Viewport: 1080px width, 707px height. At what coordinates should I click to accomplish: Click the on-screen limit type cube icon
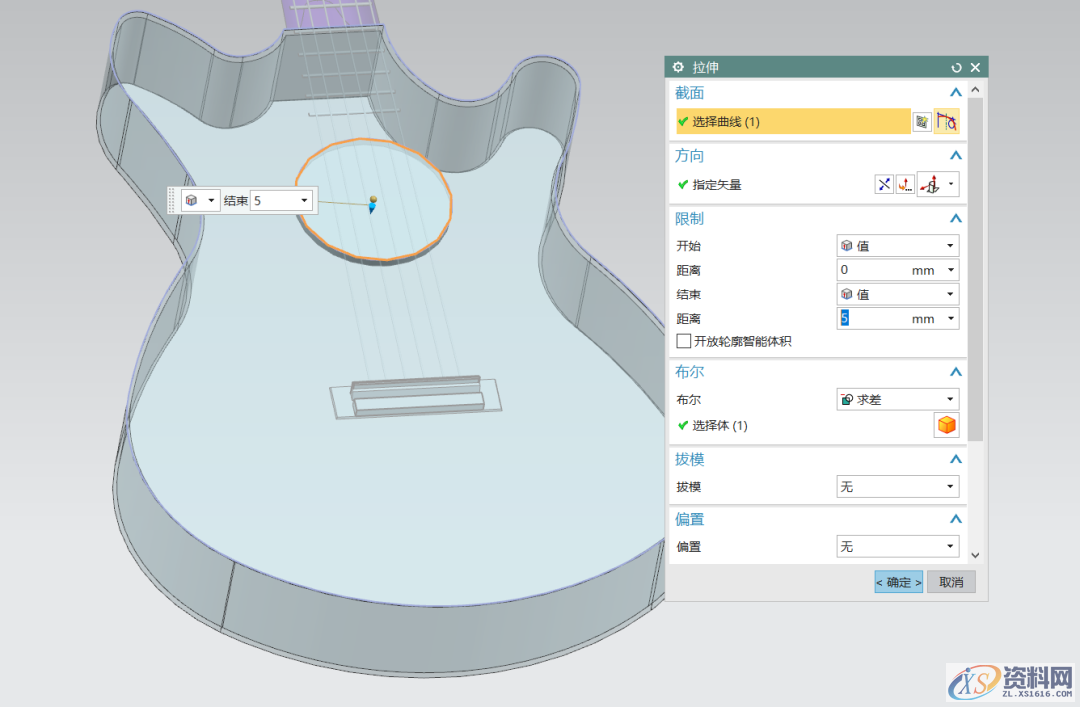click(192, 200)
